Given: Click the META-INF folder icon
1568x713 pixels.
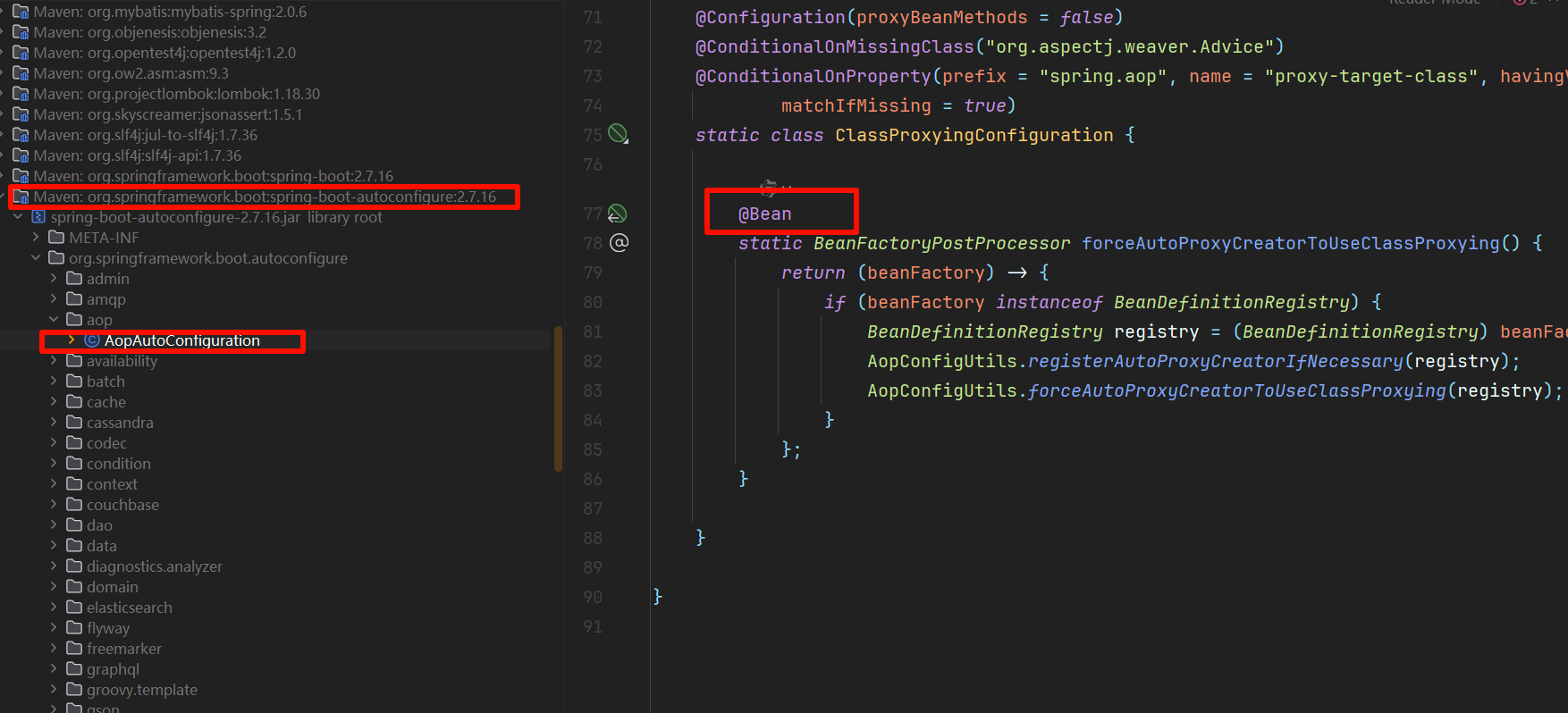Looking at the screenshot, I should point(56,238).
